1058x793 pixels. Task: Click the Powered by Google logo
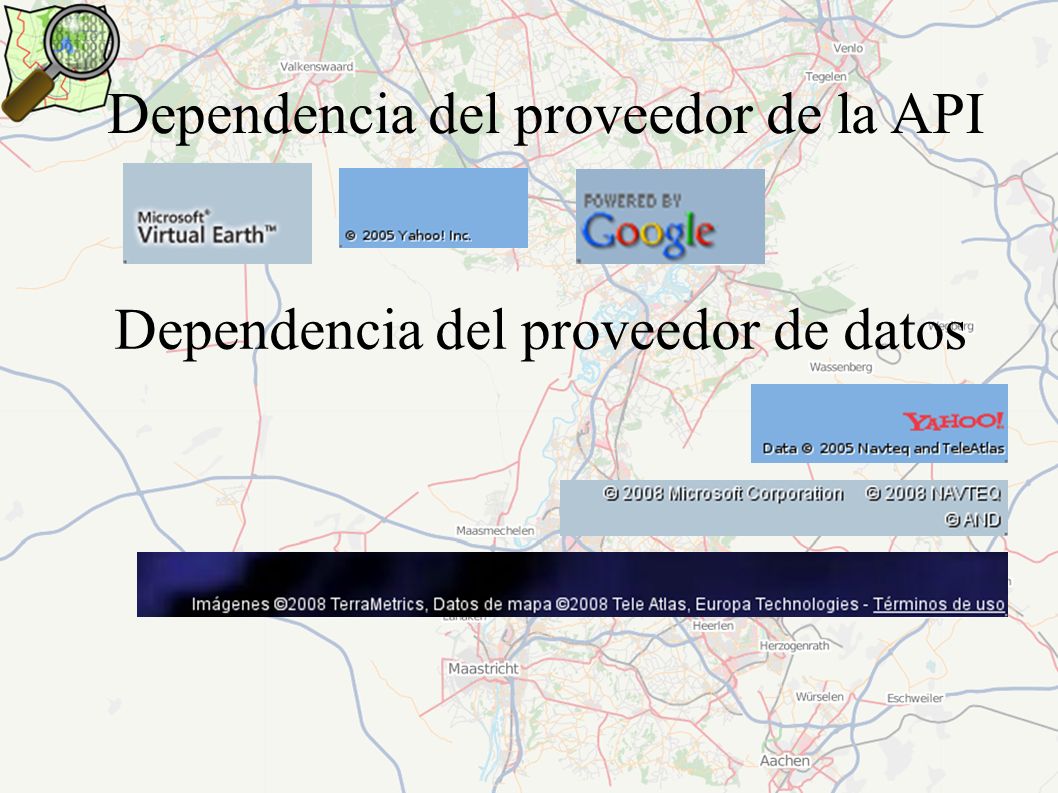tap(670, 216)
